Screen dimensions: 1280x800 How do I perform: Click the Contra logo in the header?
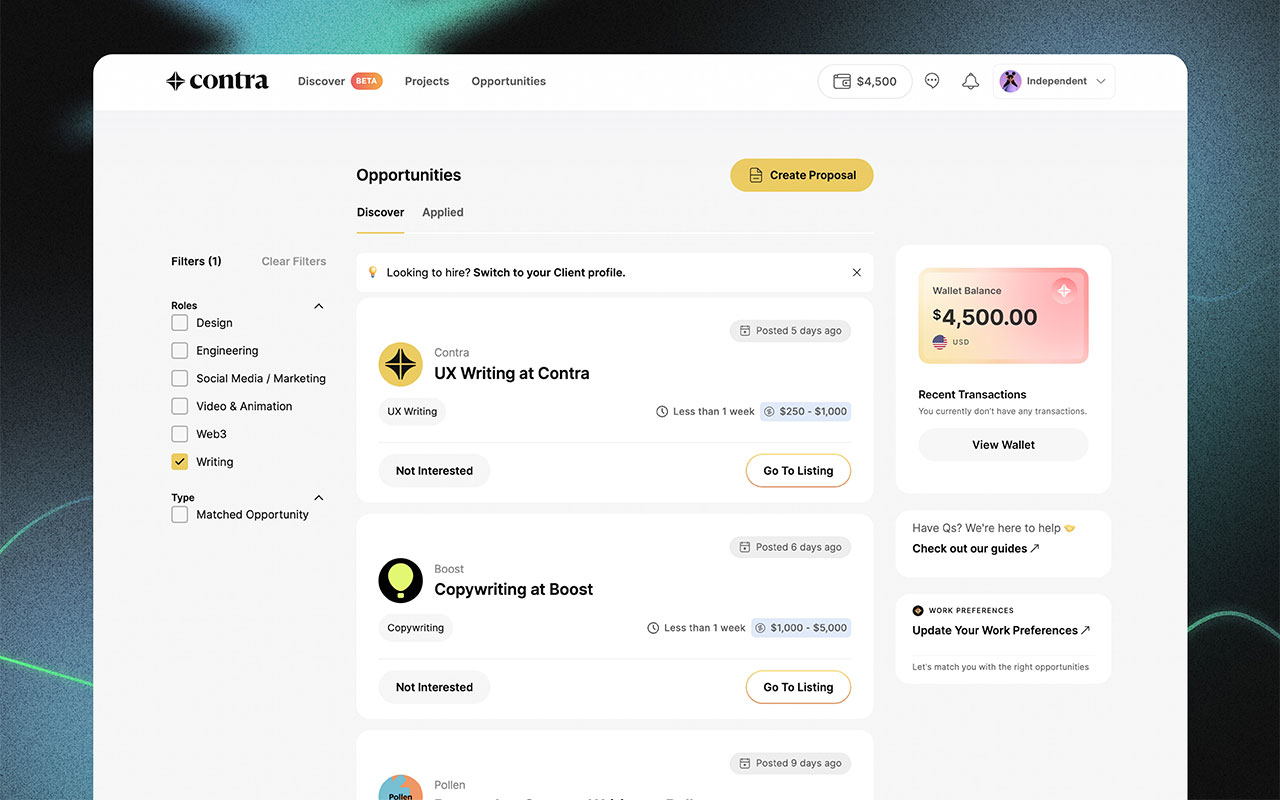pos(217,81)
